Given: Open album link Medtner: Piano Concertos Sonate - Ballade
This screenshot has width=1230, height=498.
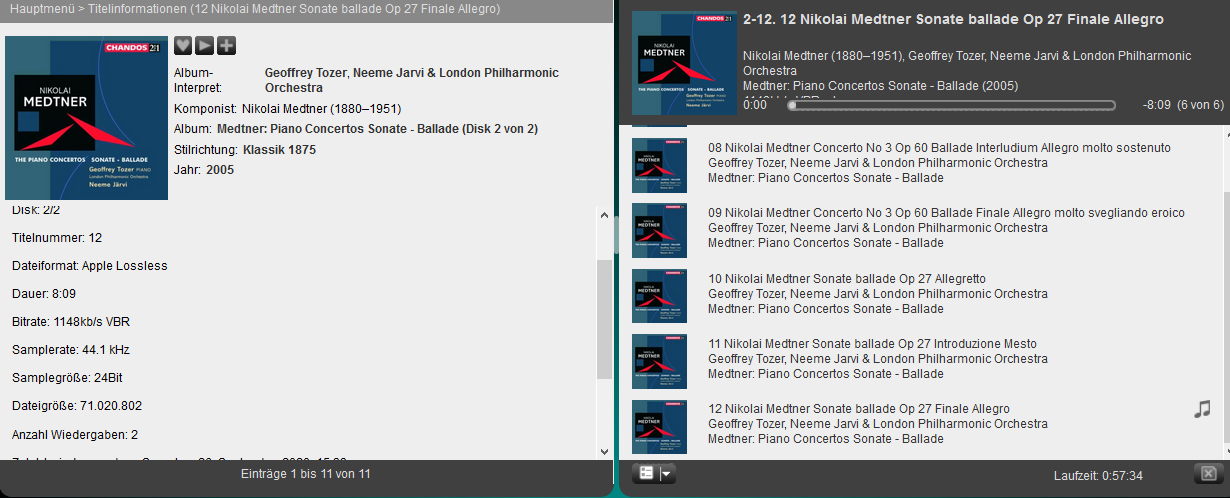Looking at the screenshot, I should pos(377,129).
